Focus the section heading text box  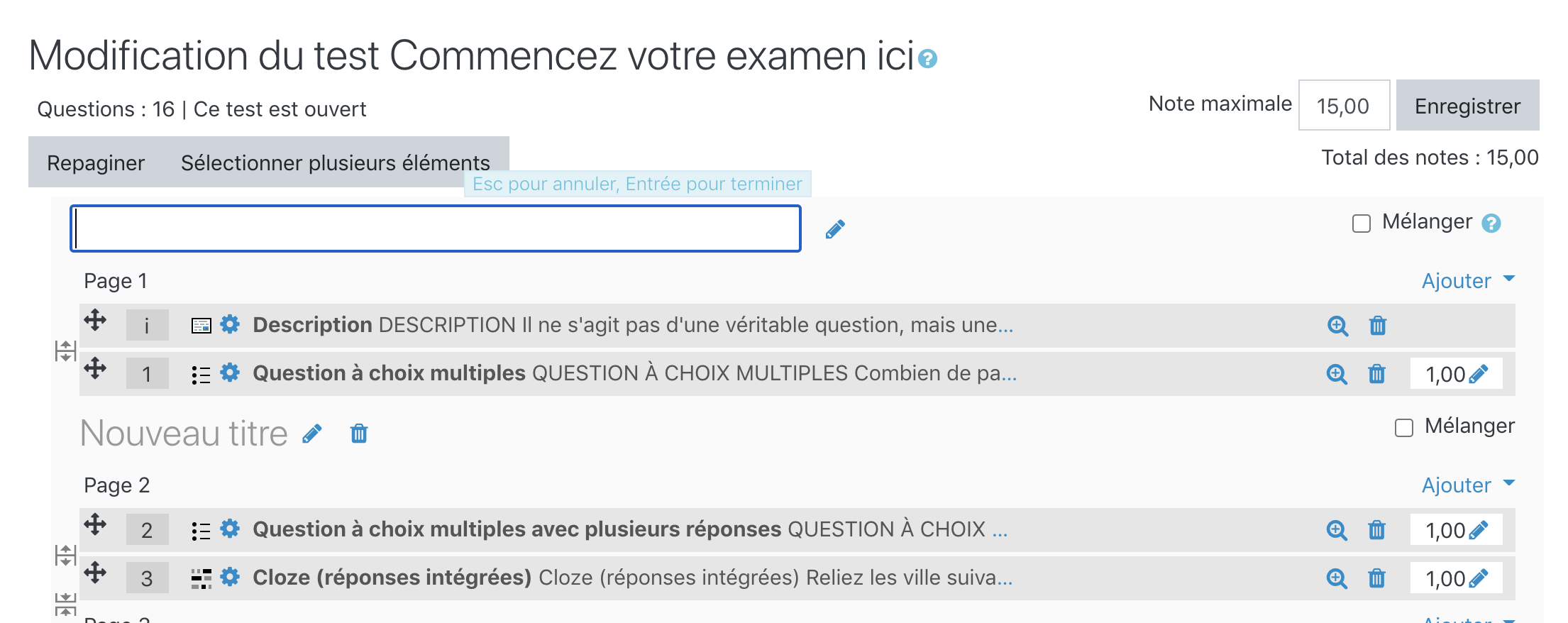coord(436,228)
